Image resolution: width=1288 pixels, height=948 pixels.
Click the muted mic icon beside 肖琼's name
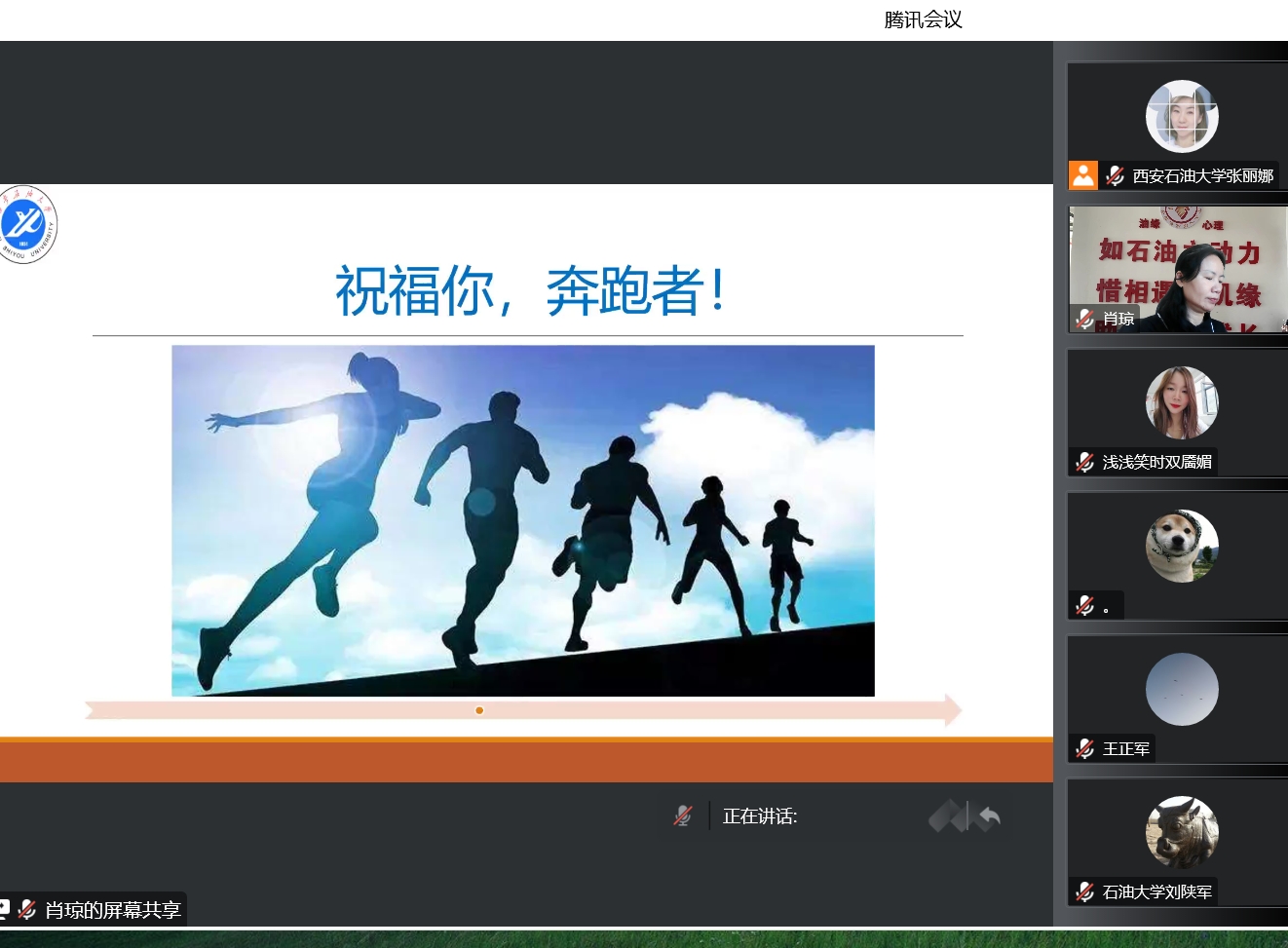pyautogui.click(x=1083, y=319)
